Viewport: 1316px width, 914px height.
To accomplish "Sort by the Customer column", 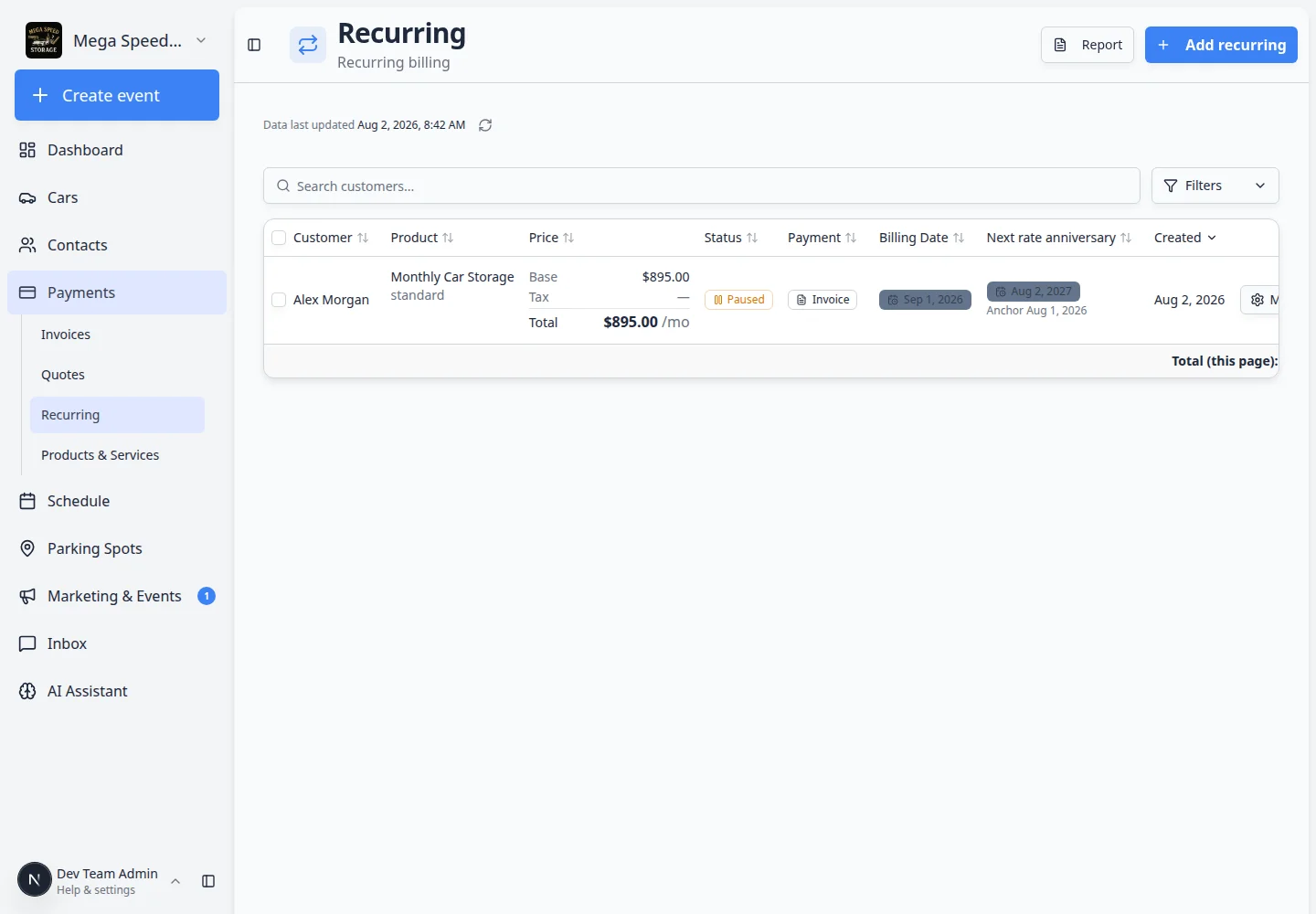I will 331,238.
